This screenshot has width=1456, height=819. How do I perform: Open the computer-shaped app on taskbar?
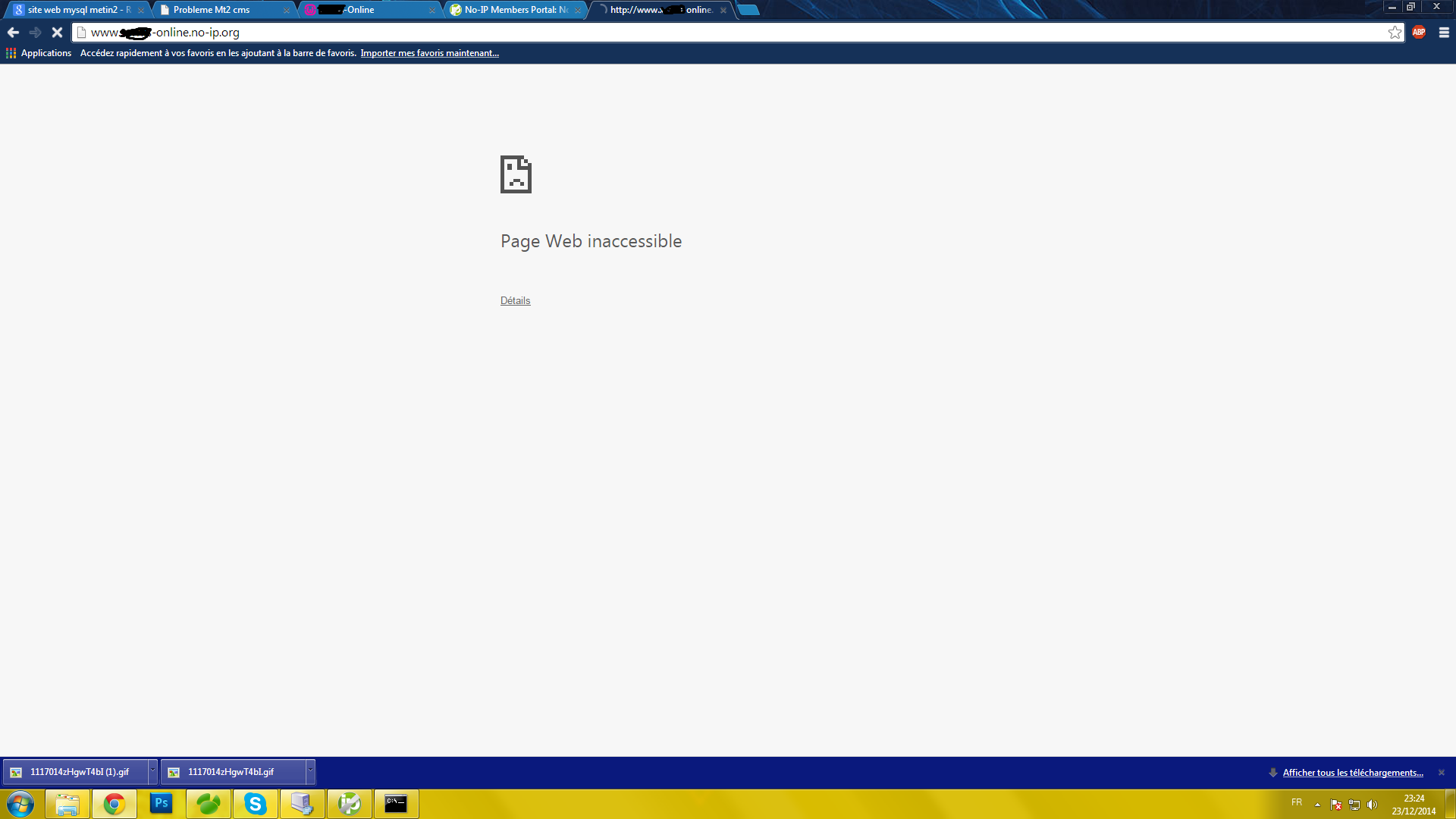(303, 804)
